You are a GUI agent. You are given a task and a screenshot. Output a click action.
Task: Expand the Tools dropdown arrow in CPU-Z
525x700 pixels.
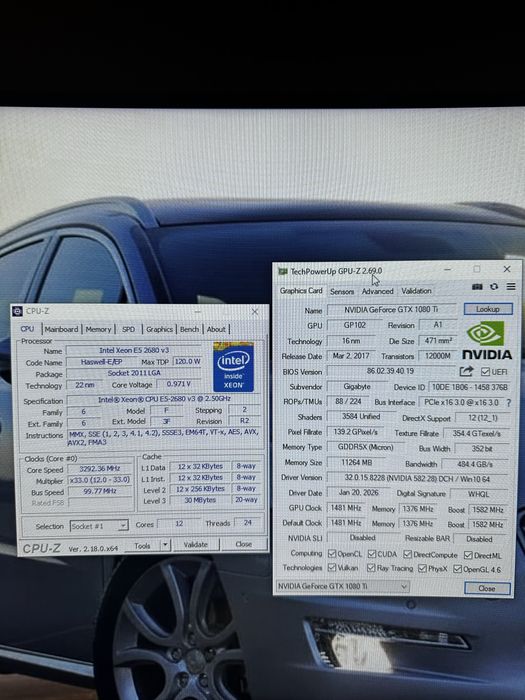coord(165,545)
